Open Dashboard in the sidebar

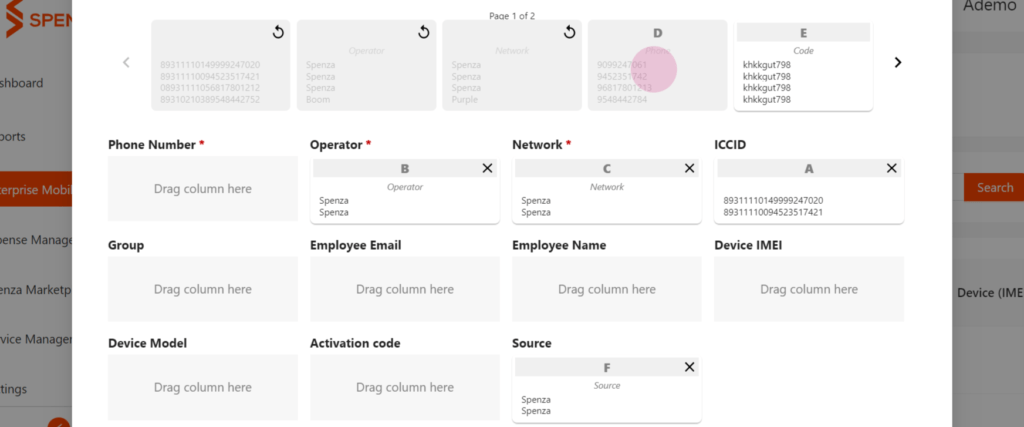[x=22, y=83]
